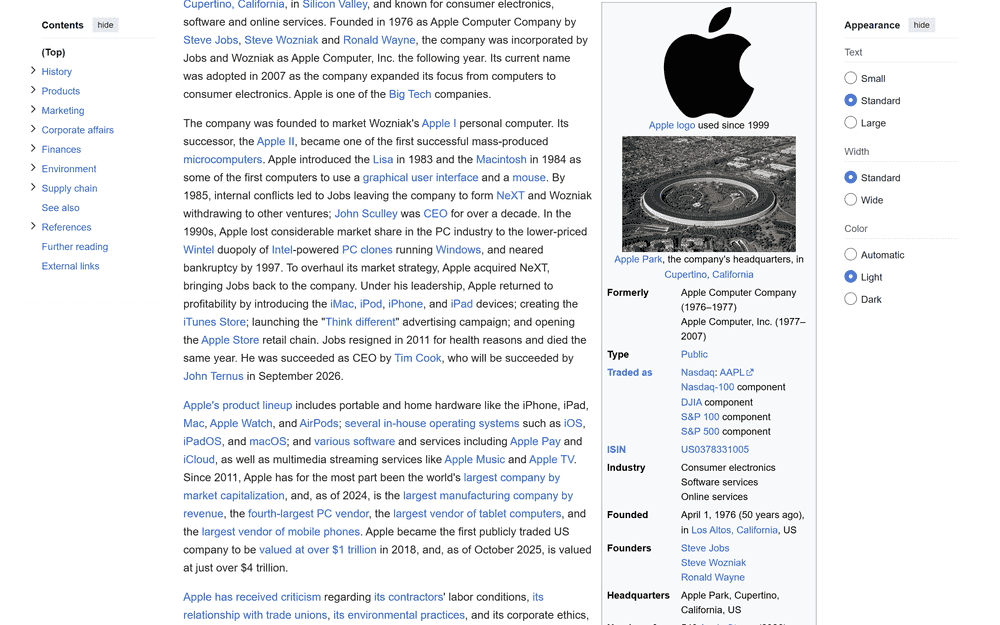This screenshot has height=625, width=1000.
Task: Expand the Corporate affairs section chevron
Action: [x=33, y=129]
